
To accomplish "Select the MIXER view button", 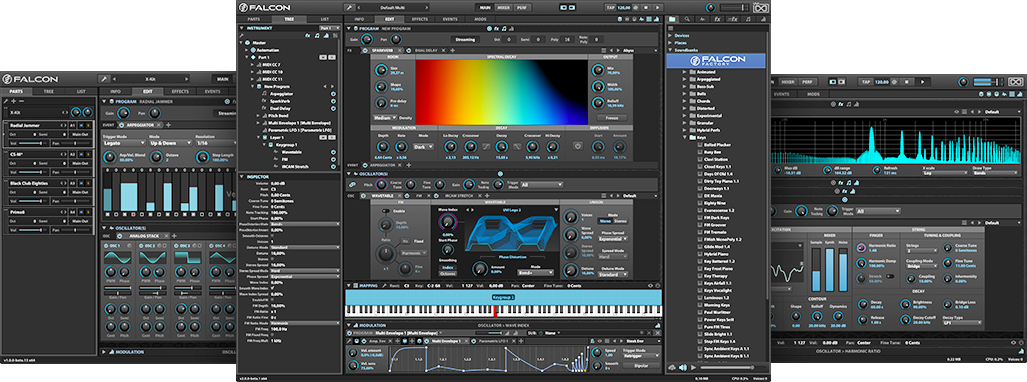I will (503, 8).
